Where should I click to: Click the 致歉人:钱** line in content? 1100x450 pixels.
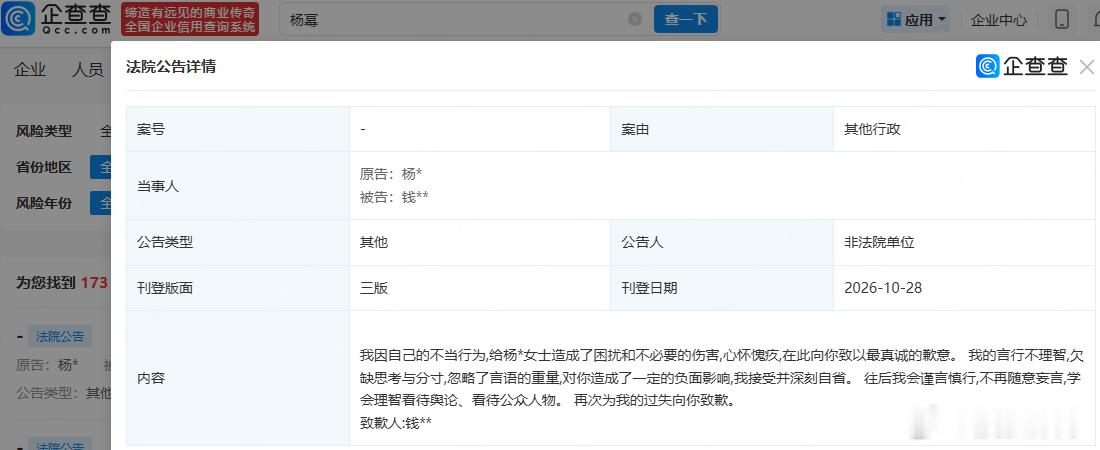(x=395, y=423)
